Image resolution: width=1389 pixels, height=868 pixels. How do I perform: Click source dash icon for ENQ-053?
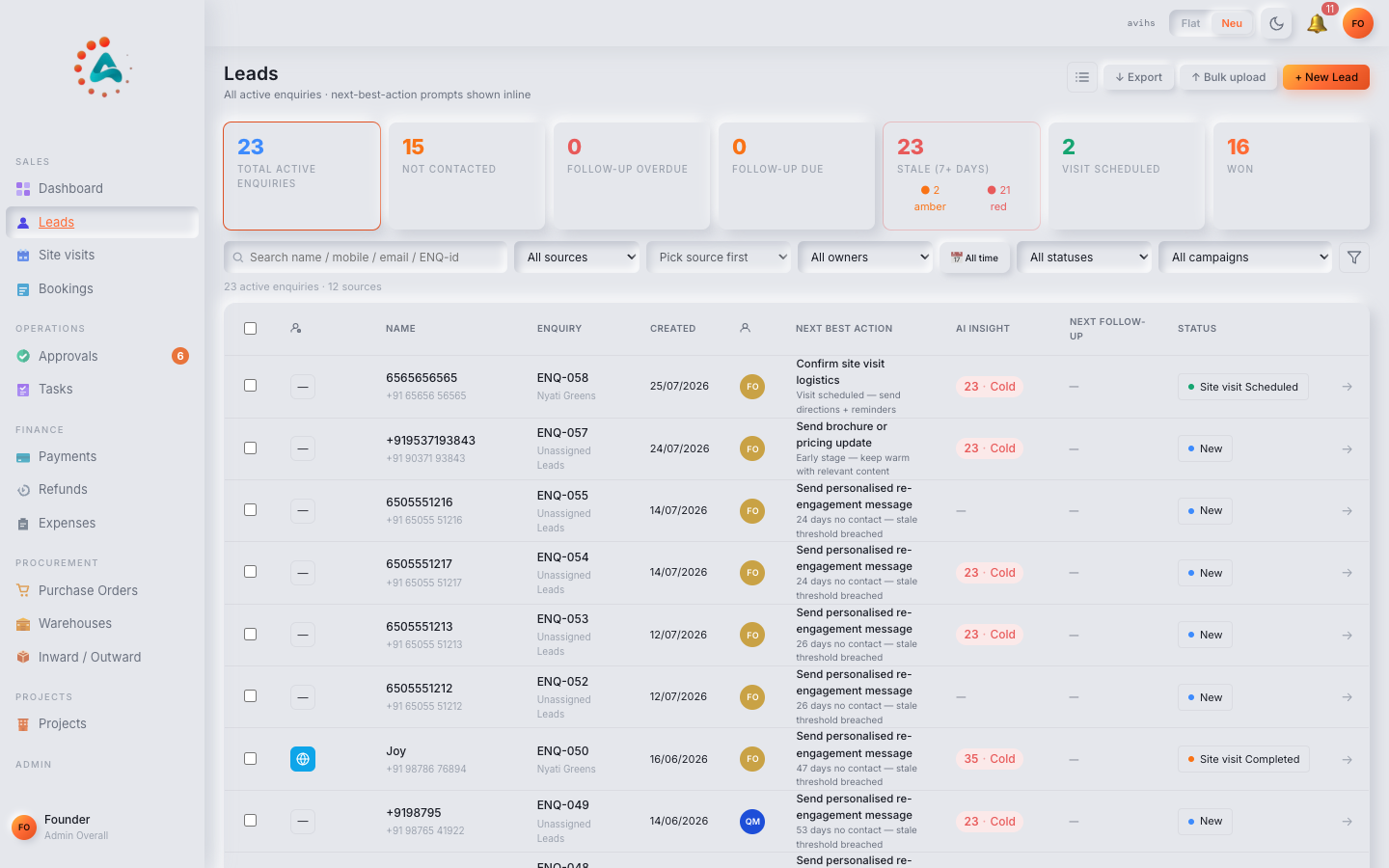303,635
